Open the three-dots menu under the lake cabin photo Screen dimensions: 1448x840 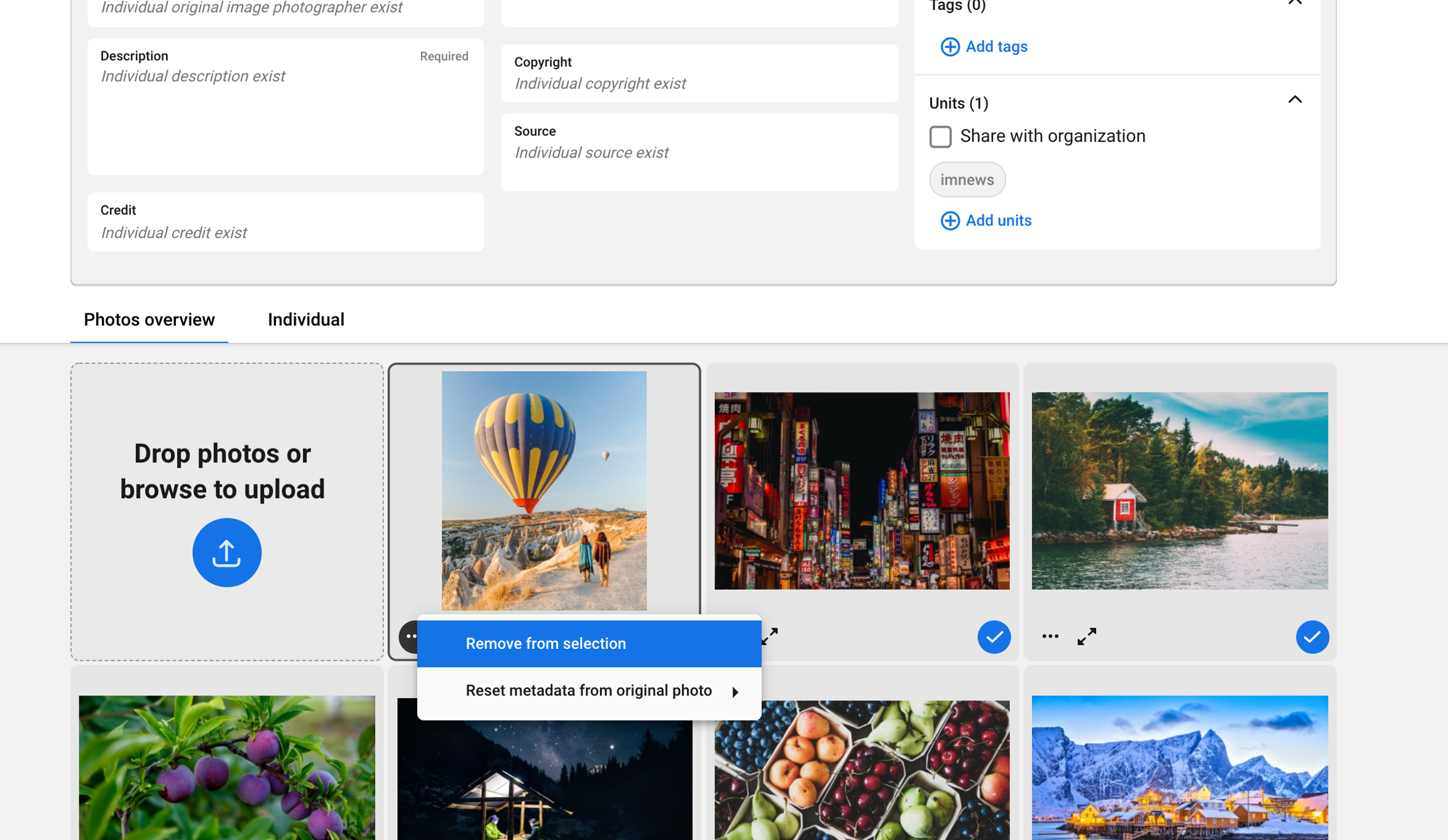click(x=1050, y=636)
